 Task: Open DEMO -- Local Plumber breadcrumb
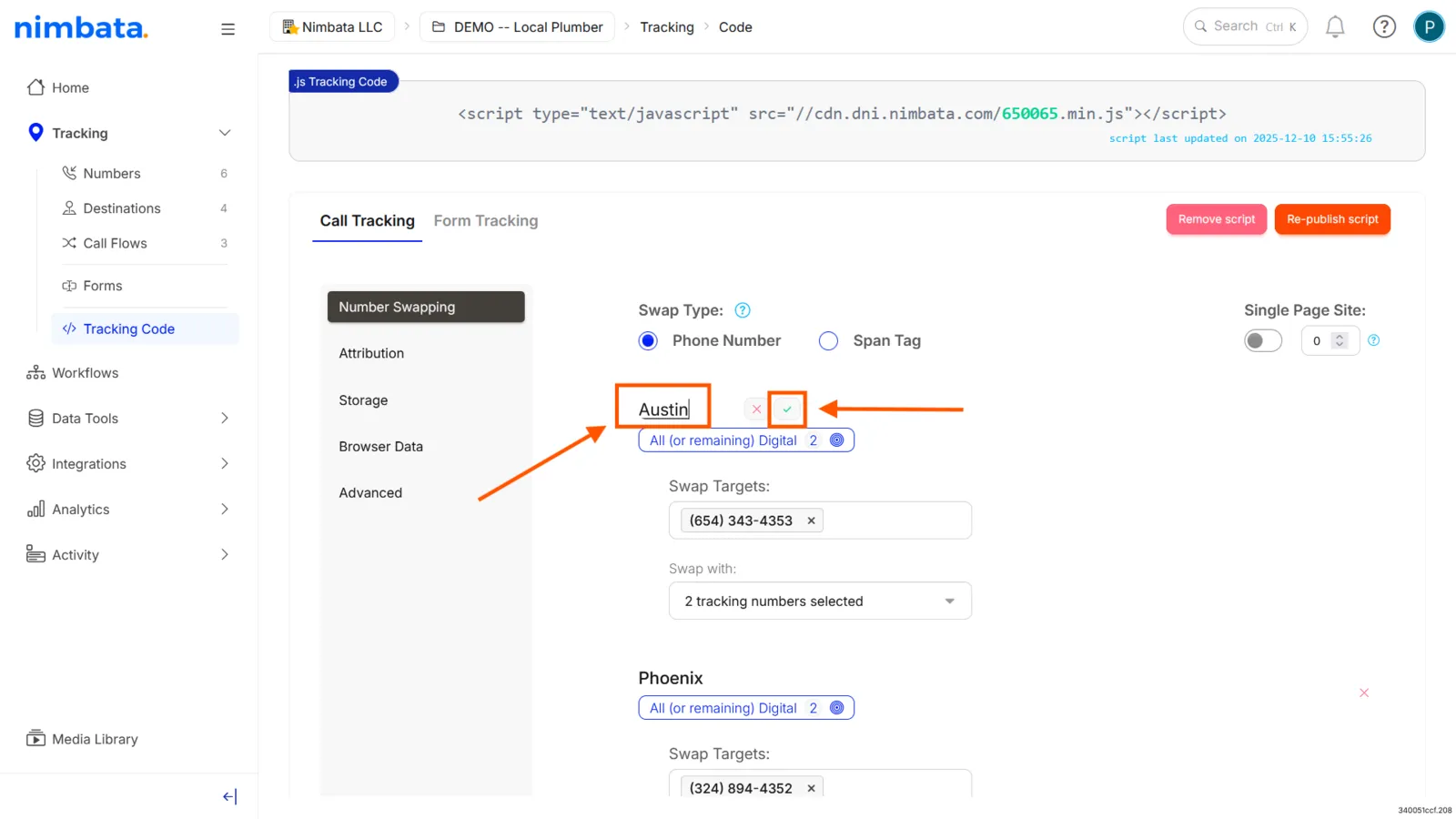[x=517, y=27]
